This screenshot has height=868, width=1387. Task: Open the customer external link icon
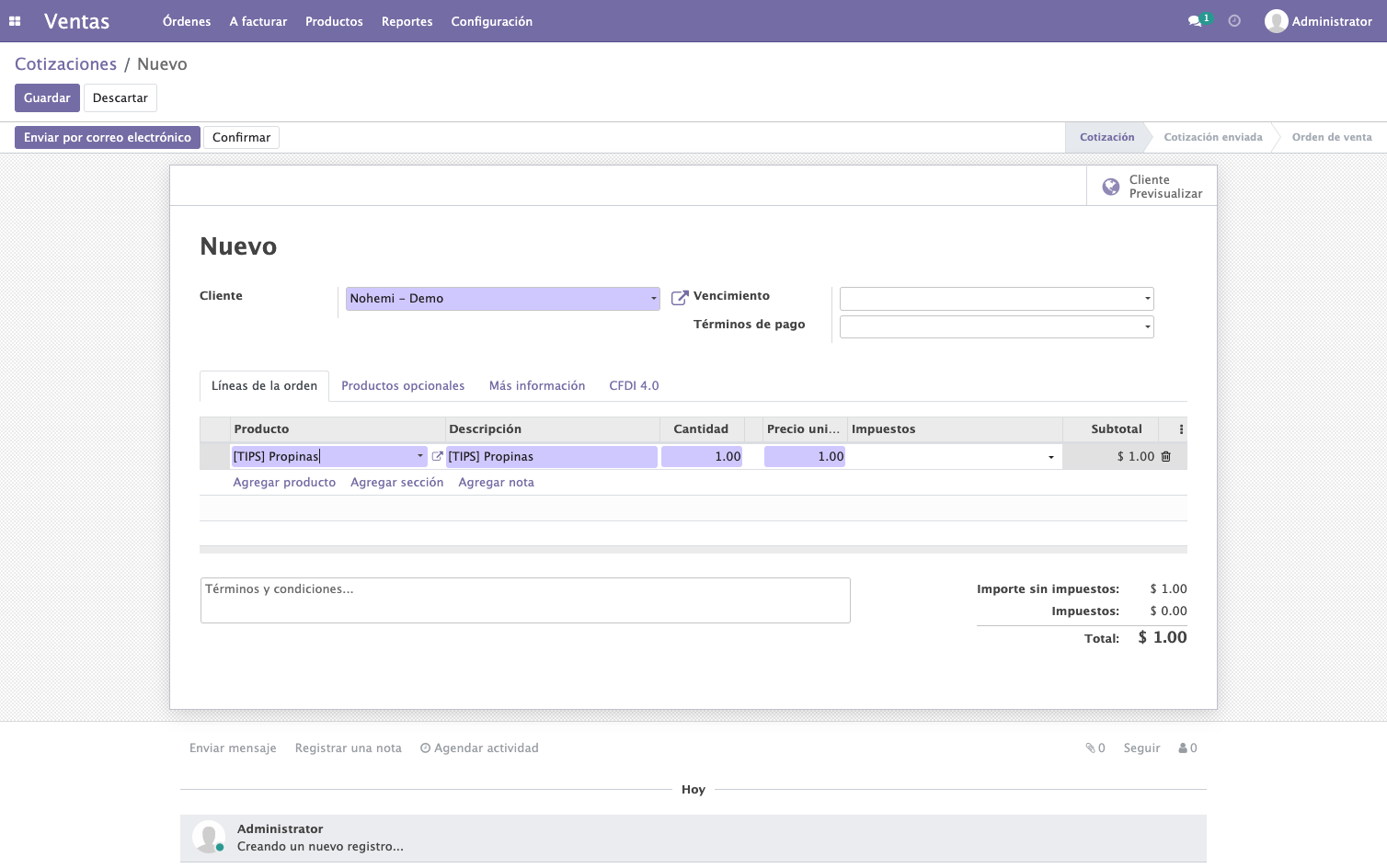click(x=680, y=298)
